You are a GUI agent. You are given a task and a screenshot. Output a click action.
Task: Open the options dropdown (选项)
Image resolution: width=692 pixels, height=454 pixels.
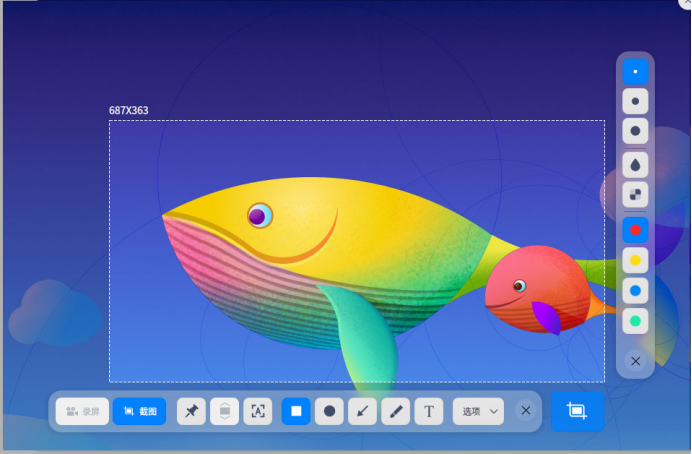tap(478, 411)
